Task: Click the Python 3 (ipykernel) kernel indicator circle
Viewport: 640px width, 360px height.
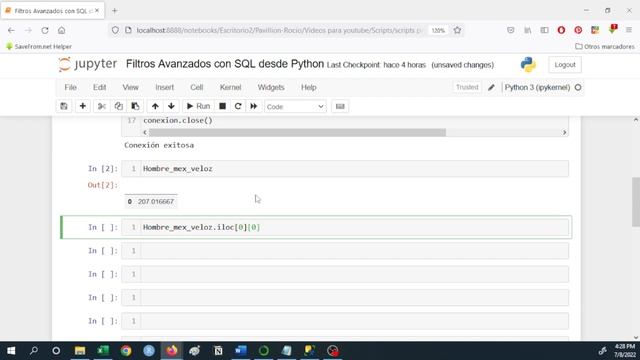Action: point(578,87)
